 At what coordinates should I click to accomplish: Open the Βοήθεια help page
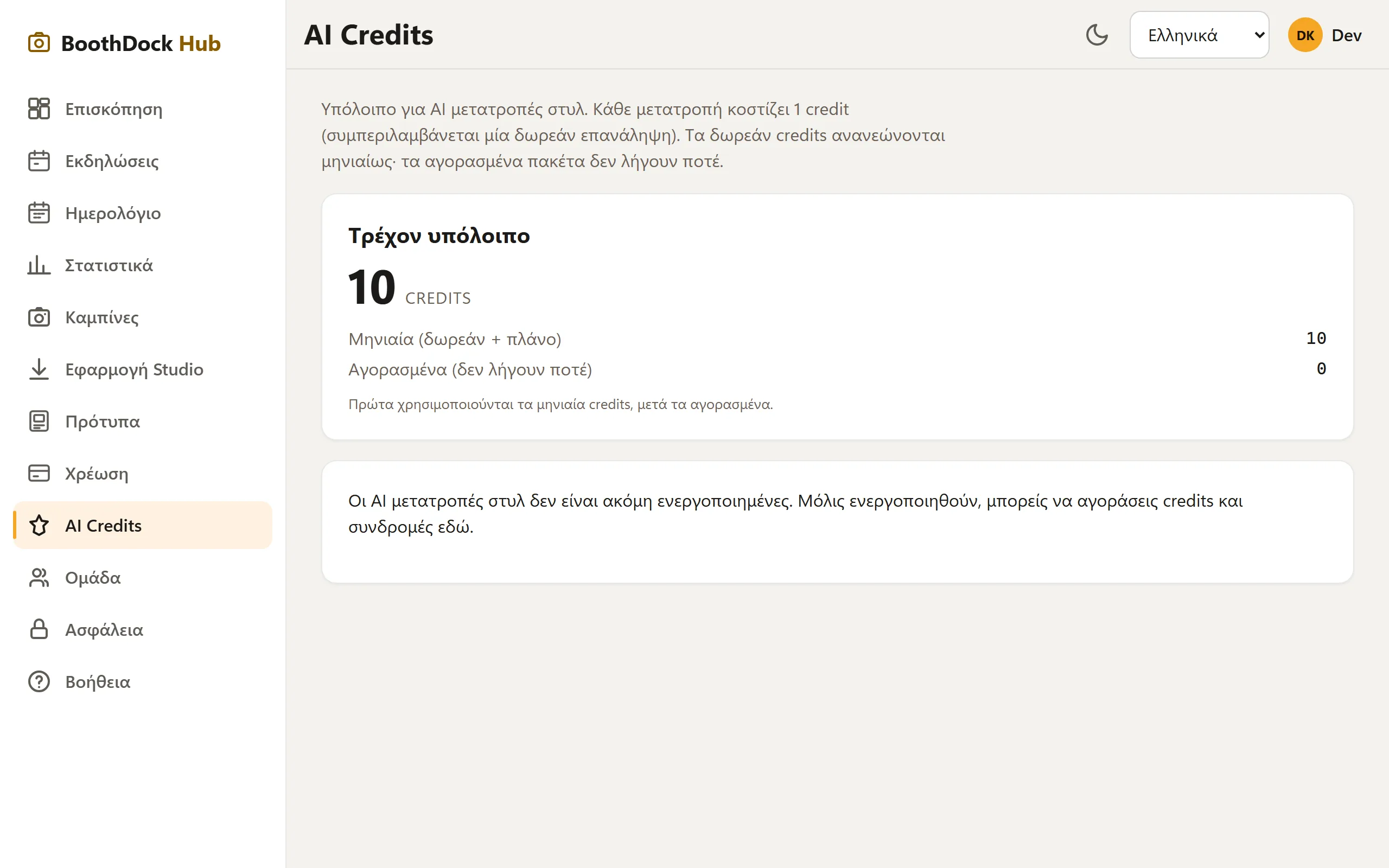pyautogui.click(x=142, y=681)
